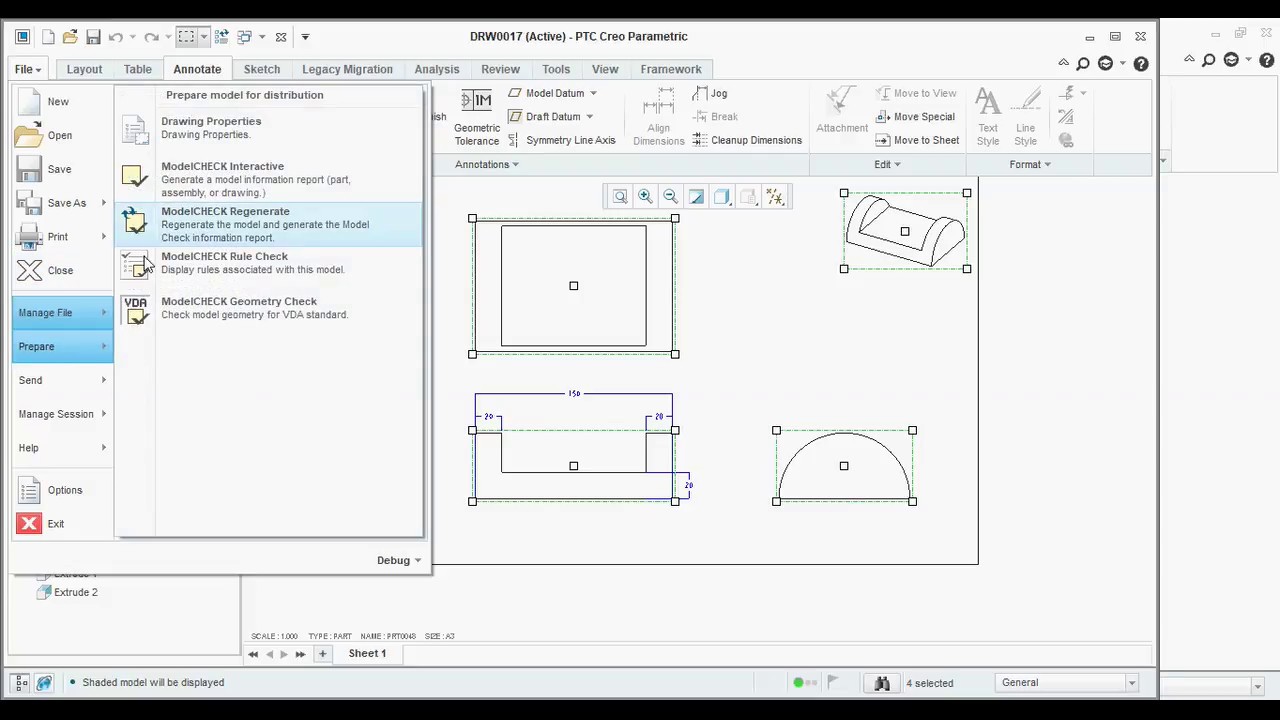Viewport: 1280px width, 720px height.
Task: Click the Jog tool
Action: point(710,93)
